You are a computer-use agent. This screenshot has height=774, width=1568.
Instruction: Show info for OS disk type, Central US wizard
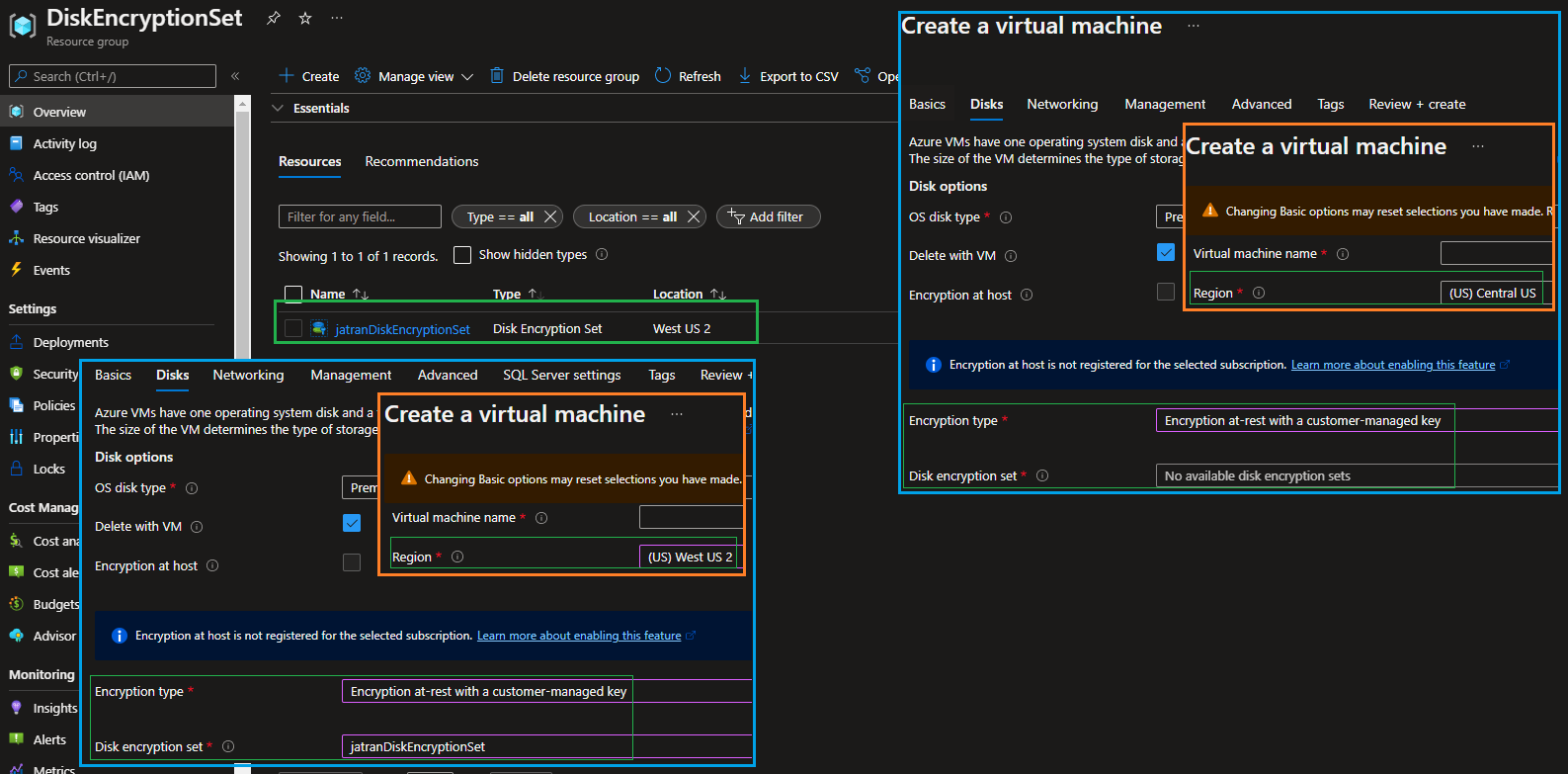pyautogui.click(x=1006, y=217)
